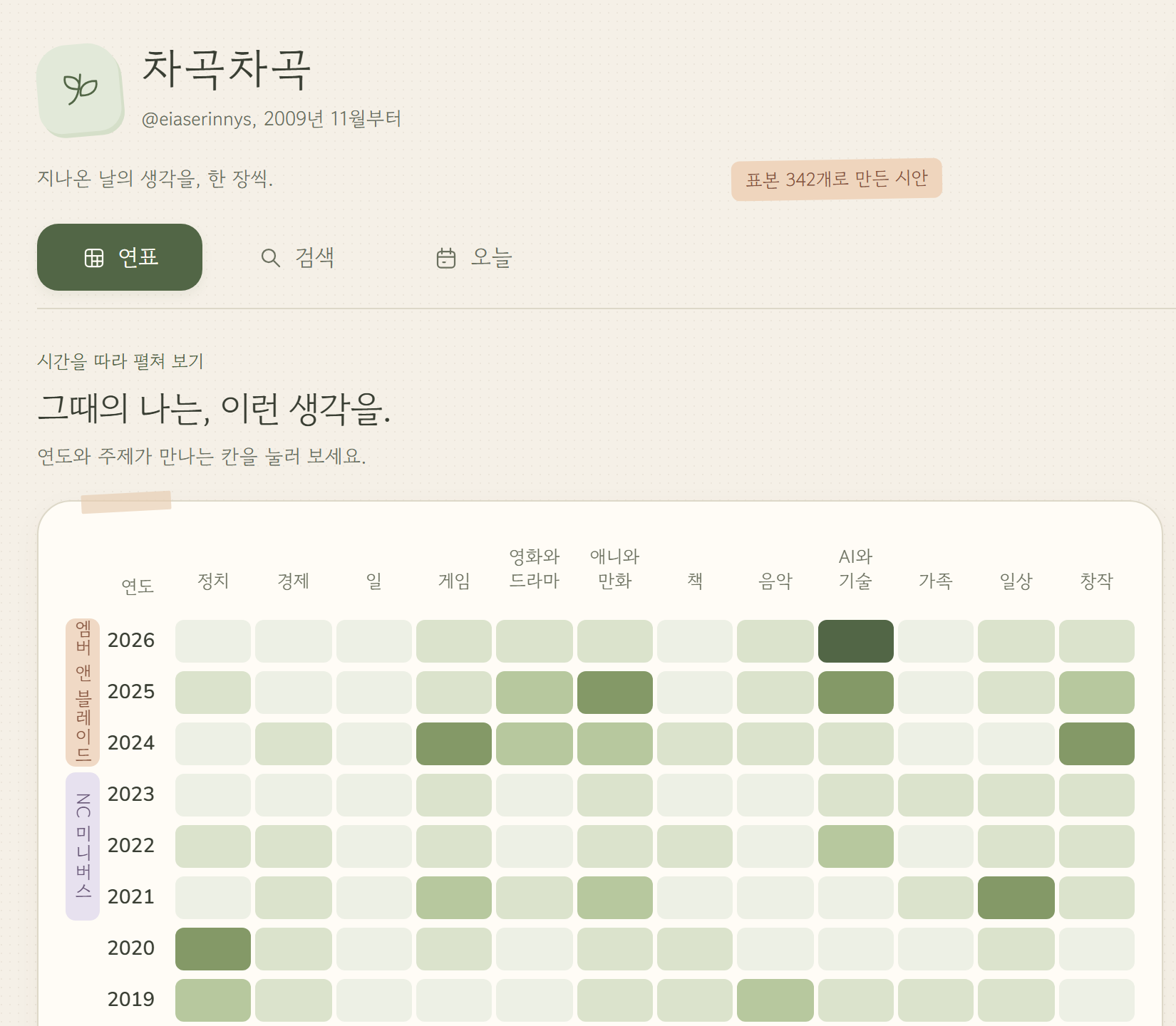The height and width of the screenshot is (1026, 1176).
Task: Click the 정치 column header
Action: [213, 581]
